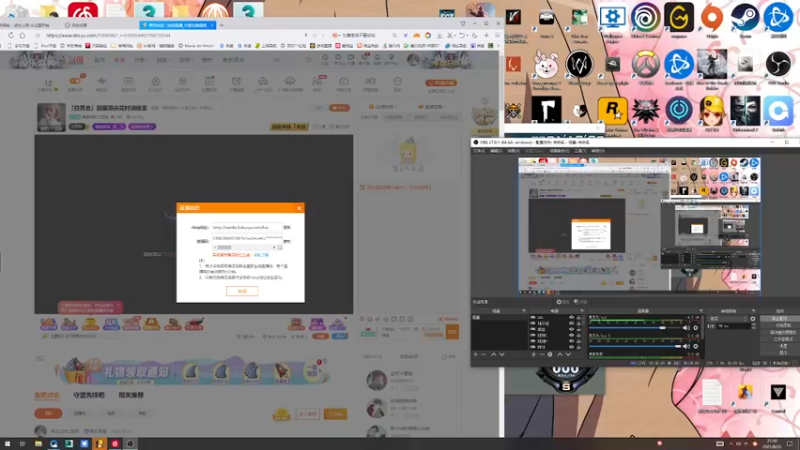This screenshot has height=450, width=800.
Task: Pop out the Scene Transitions dock
Action: (754, 311)
